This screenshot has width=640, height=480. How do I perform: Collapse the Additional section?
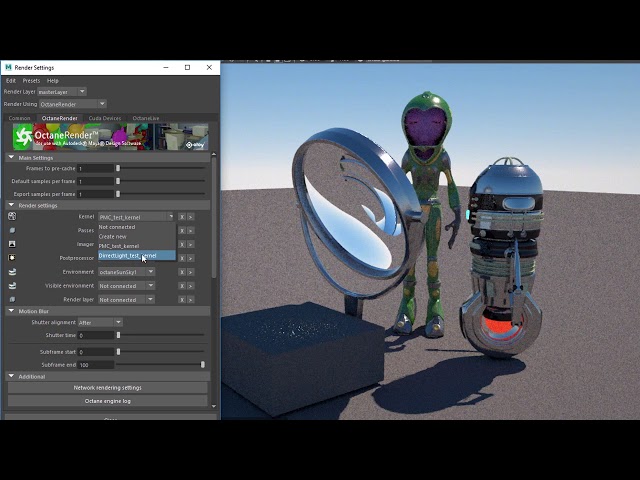pos(11,376)
